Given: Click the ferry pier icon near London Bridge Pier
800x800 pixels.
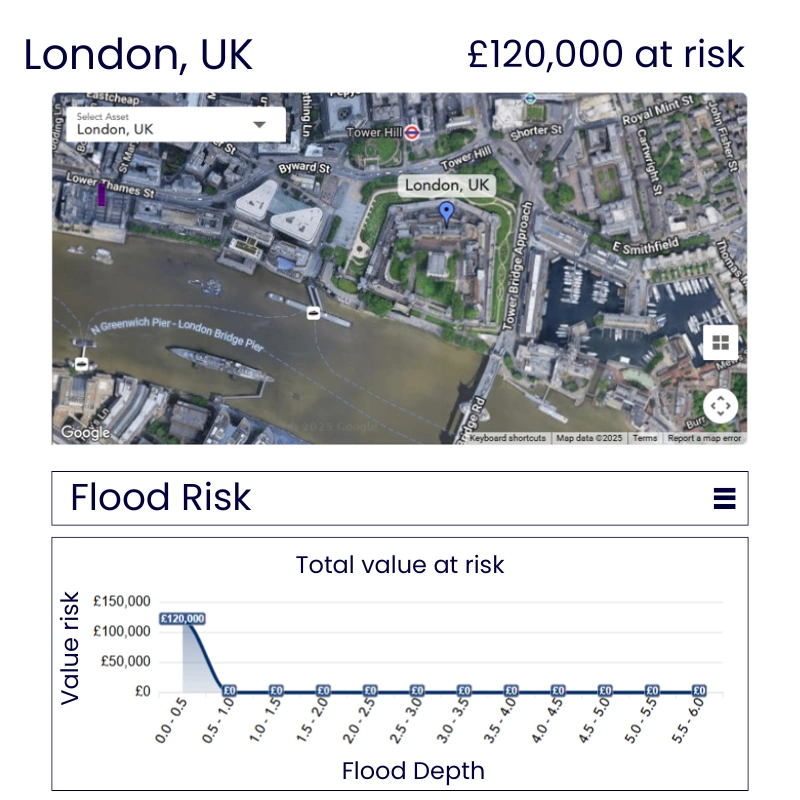Looking at the screenshot, I should [x=314, y=313].
